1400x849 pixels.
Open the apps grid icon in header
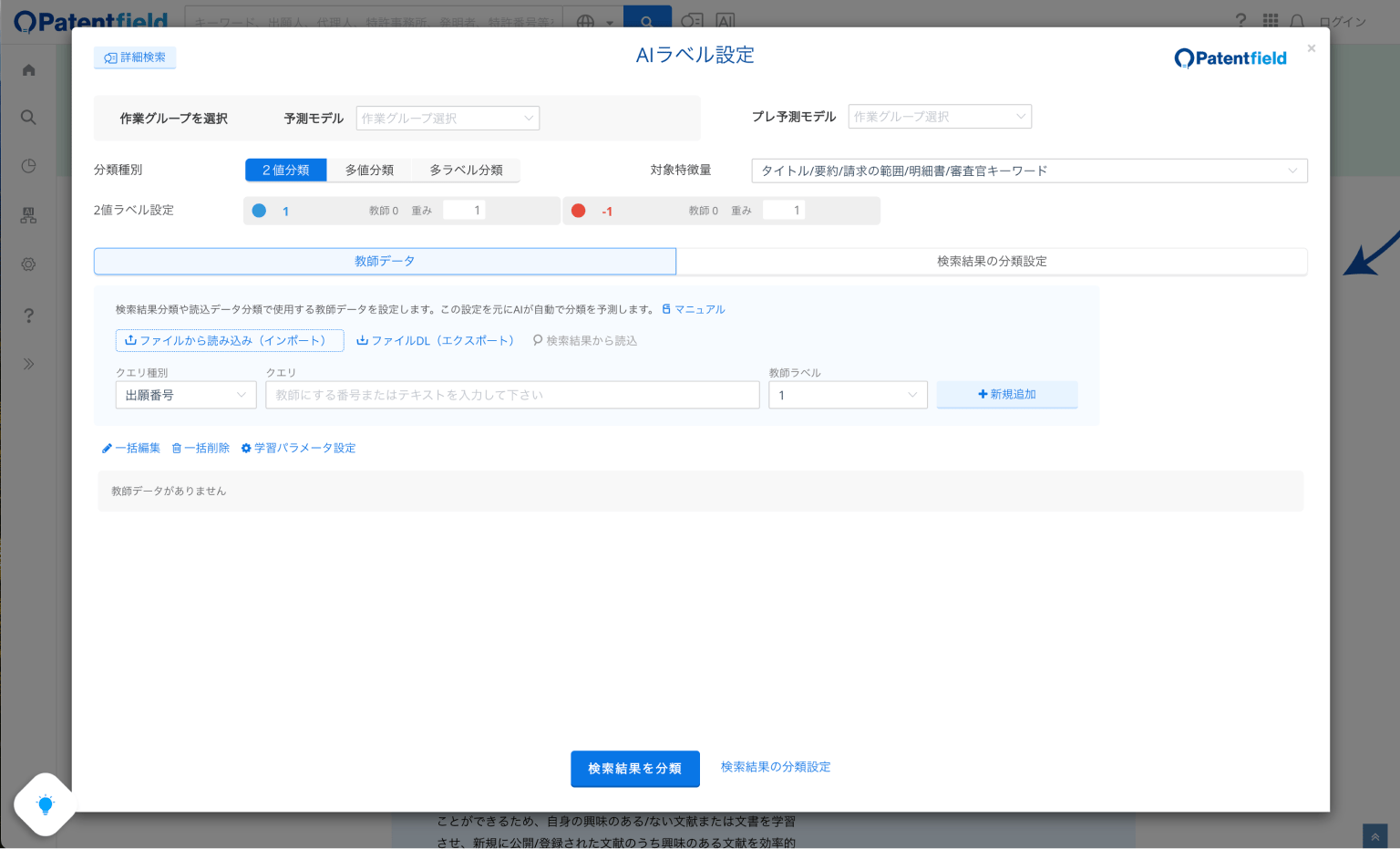point(1270,21)
